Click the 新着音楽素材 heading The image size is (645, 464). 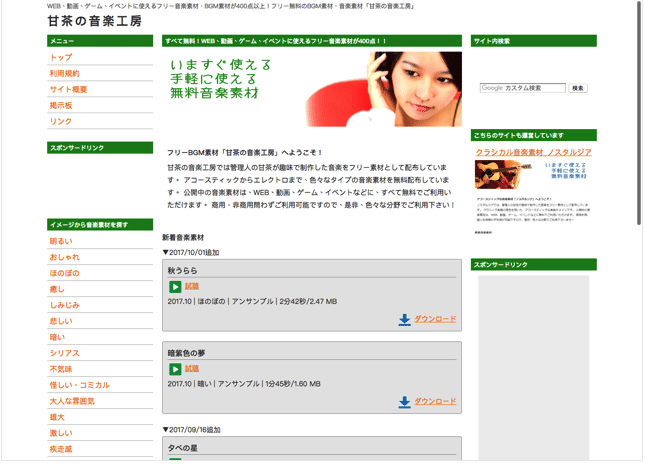click(183, 238)
